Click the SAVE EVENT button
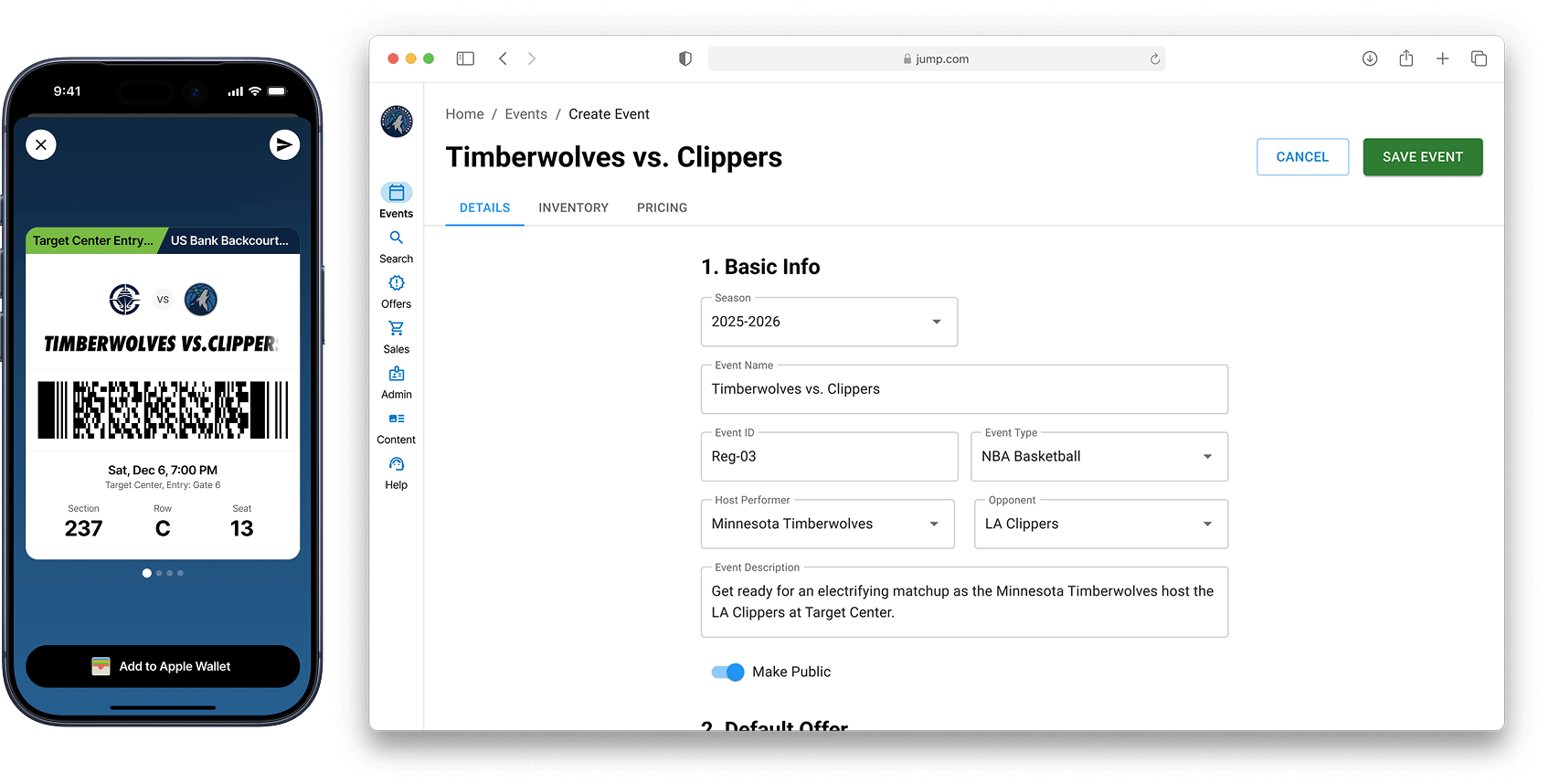Screen dimensions: 1549x784 pos(1423,157)
